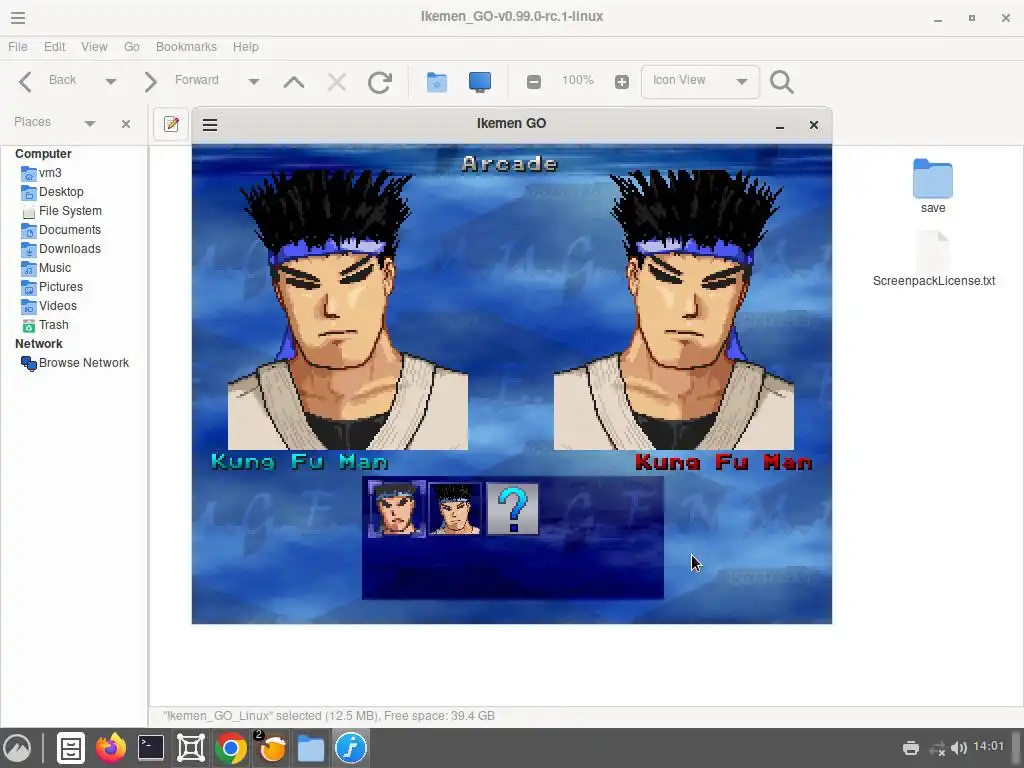This screenshot has height=768, width=1024.
Task: Open the file manager hamburger menu
Action: tap(18, 18)
